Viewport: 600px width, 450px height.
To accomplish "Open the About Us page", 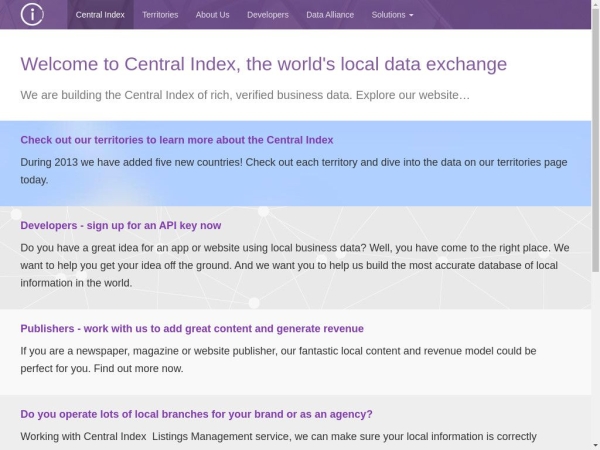I will coord(212,15).
